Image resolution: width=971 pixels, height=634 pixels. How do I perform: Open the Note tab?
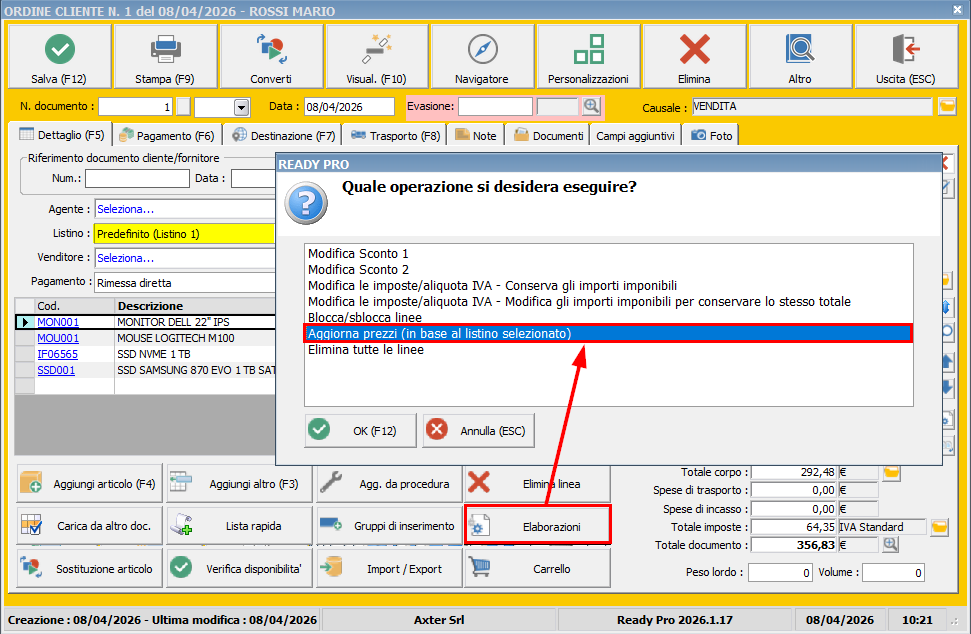click(x=476, y=136)
